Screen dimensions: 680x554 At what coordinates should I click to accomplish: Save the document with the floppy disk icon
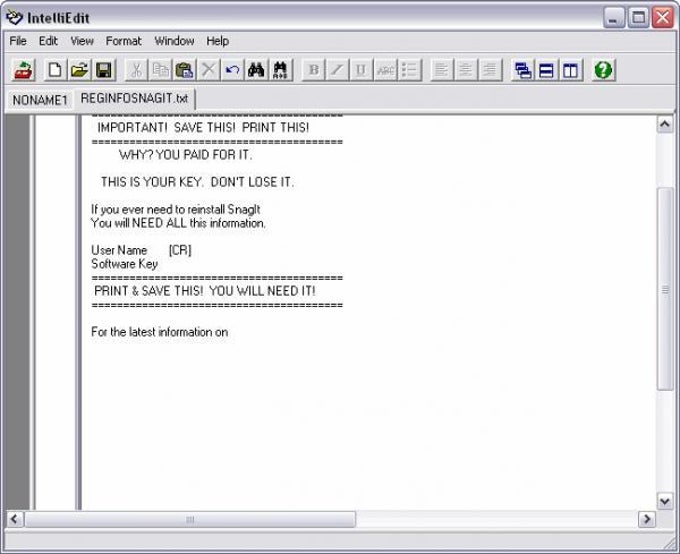pos(104,70)
